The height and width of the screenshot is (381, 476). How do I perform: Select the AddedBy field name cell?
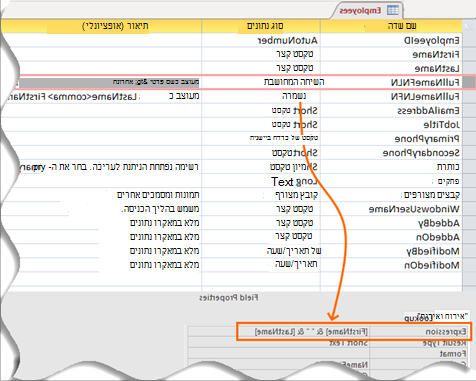(x=391, y=223)
